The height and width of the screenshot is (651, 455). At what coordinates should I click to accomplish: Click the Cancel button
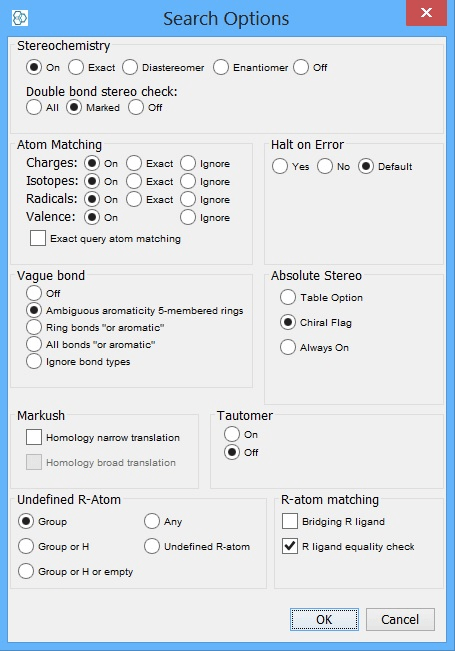tap(400, 619)
